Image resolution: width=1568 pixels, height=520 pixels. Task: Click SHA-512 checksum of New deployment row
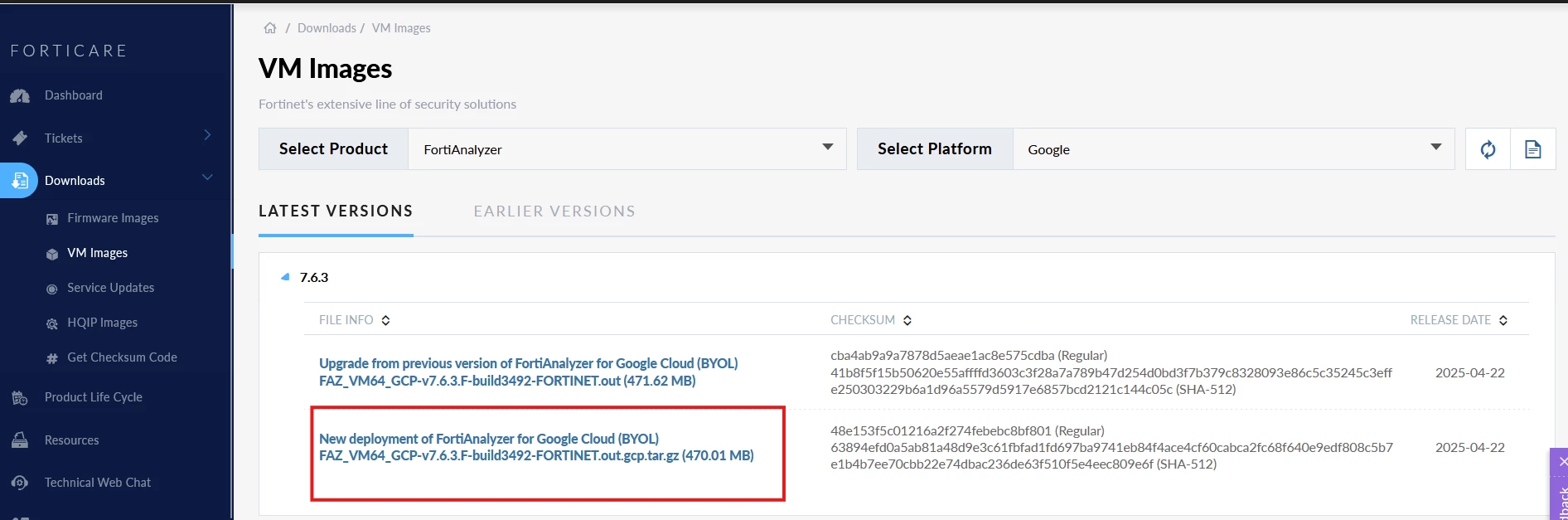(1111, 456)
